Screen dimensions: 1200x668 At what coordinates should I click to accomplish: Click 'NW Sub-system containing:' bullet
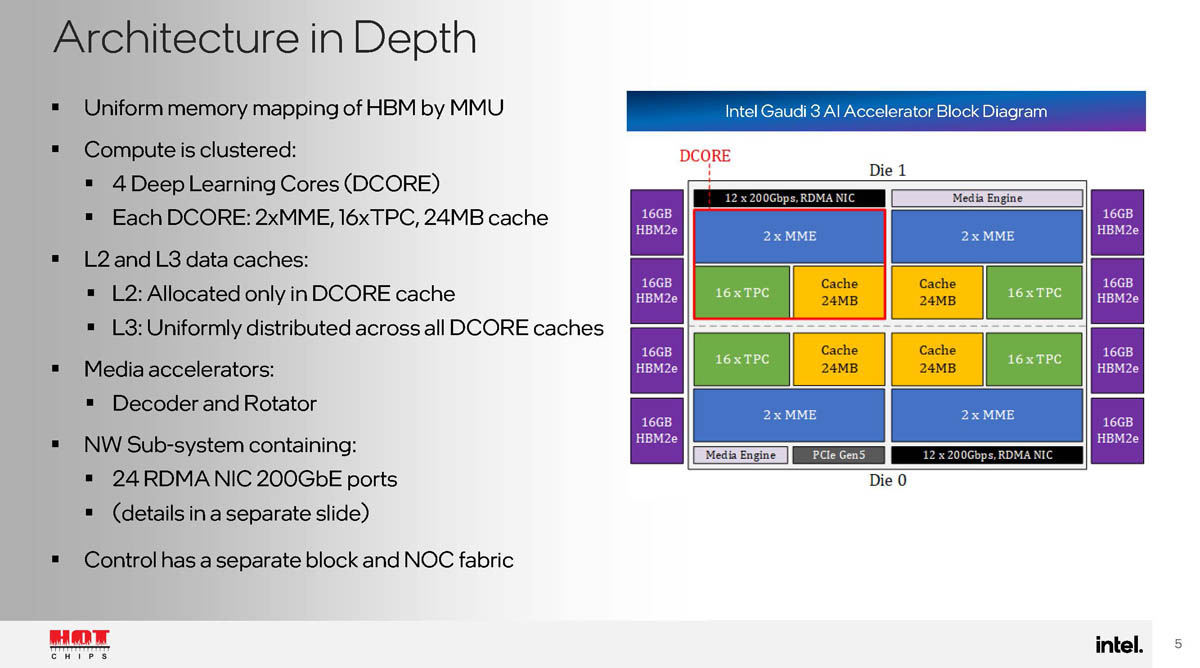pos(220,444)
